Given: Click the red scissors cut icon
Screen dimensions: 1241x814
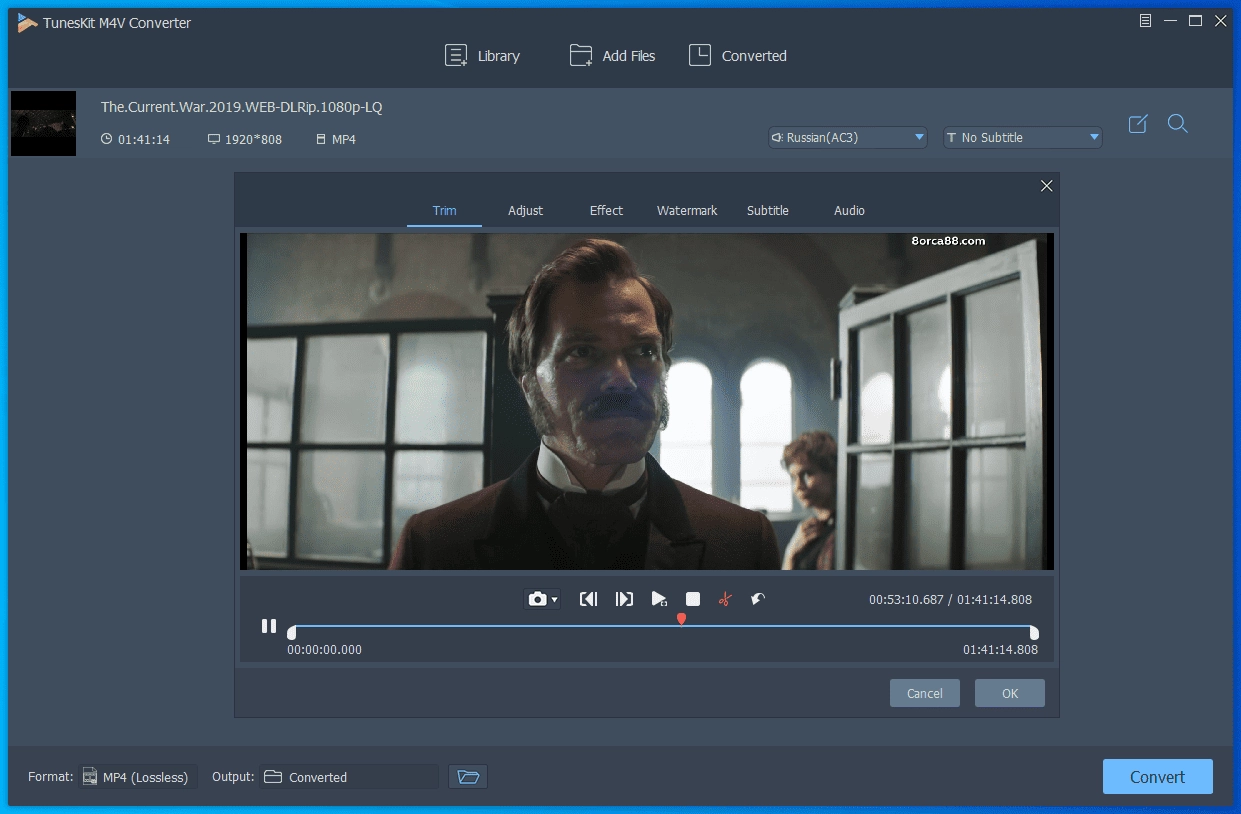Looking at the screenshot, I should click(x=726, y=599).
